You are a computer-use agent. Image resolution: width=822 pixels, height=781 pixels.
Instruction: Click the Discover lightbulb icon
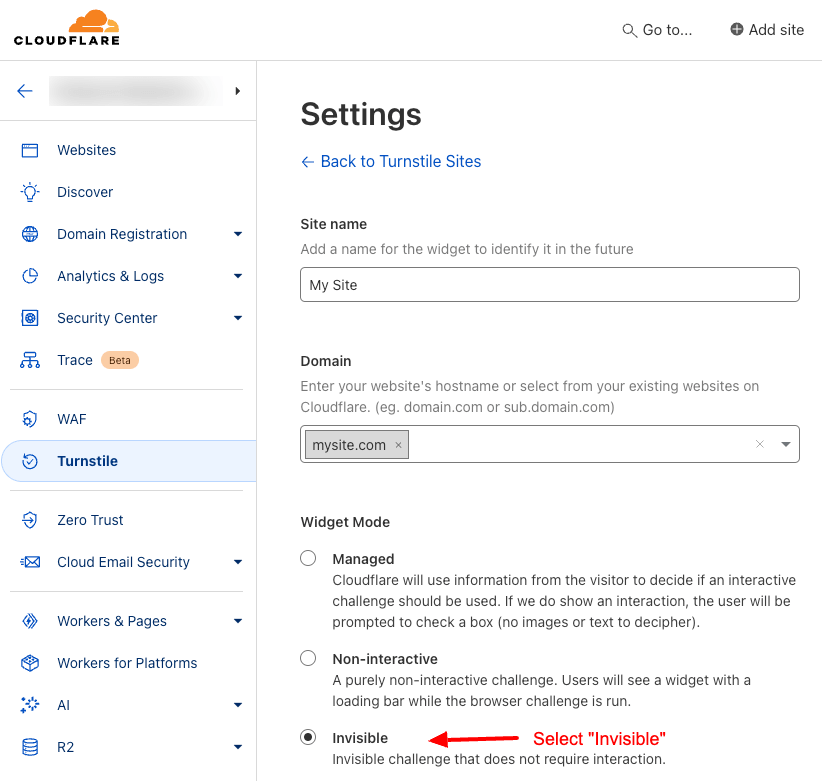30,192
